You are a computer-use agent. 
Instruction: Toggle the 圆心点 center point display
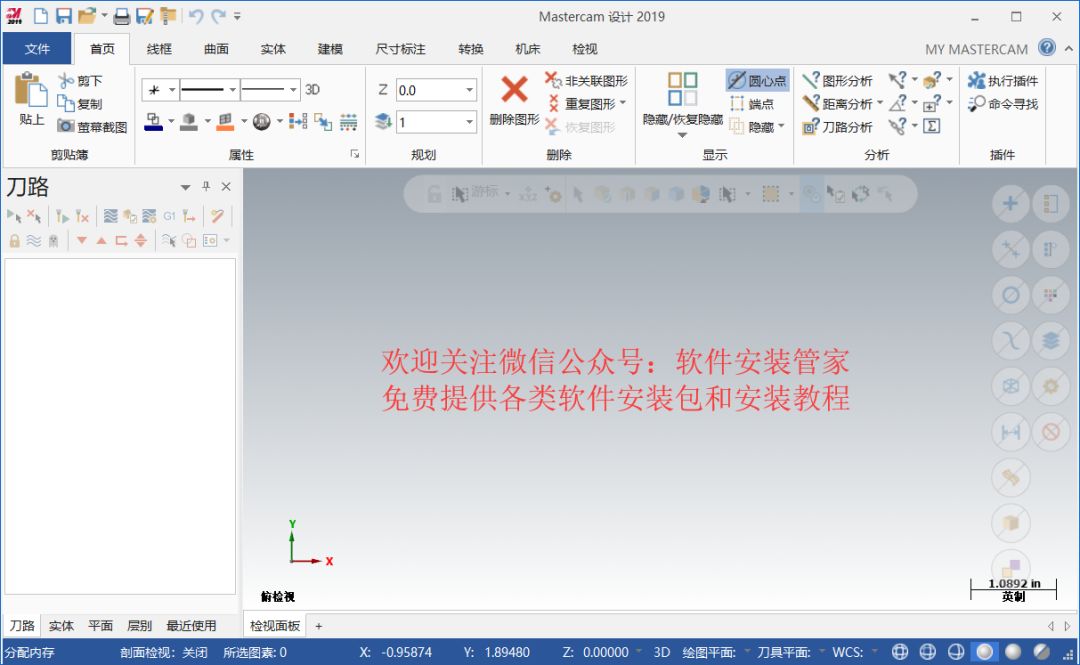[x=757, y=81]
